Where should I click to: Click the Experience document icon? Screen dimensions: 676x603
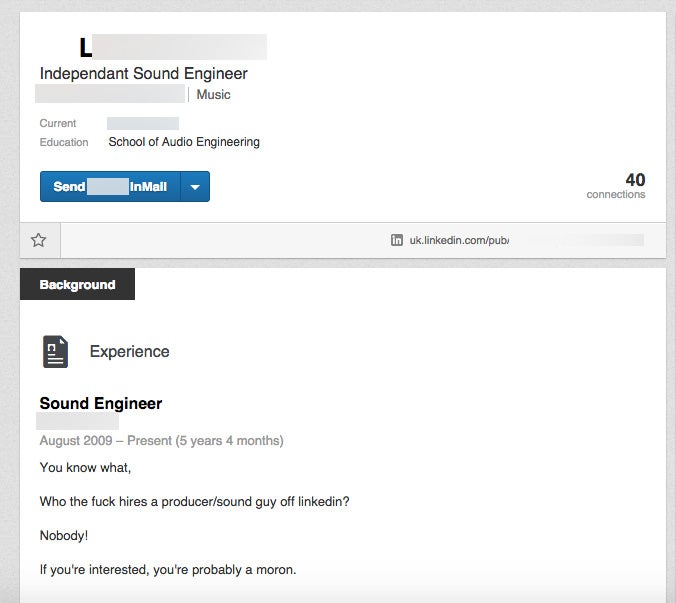56,351
